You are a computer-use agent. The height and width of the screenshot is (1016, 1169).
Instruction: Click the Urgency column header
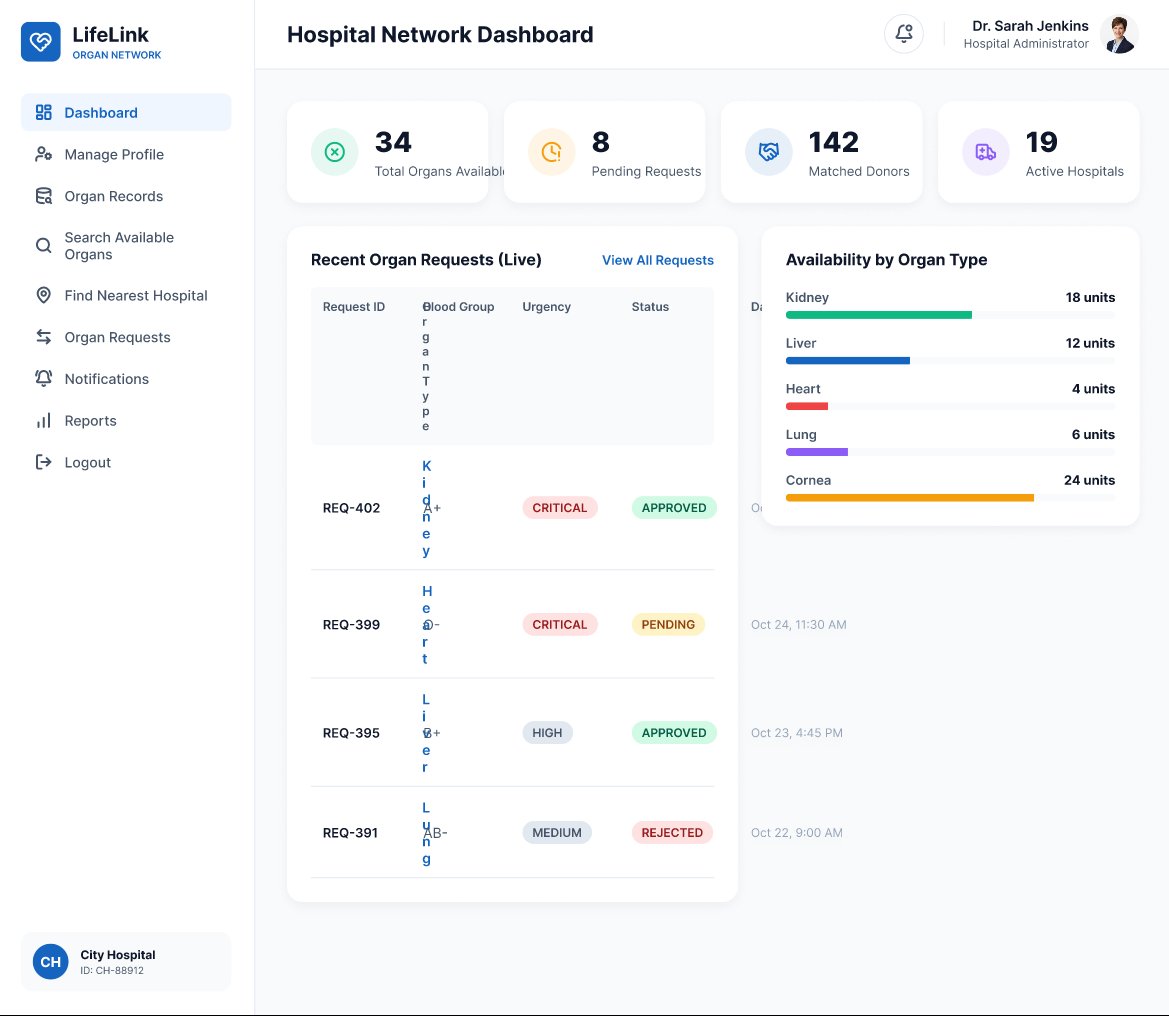(x=546, y=307)
